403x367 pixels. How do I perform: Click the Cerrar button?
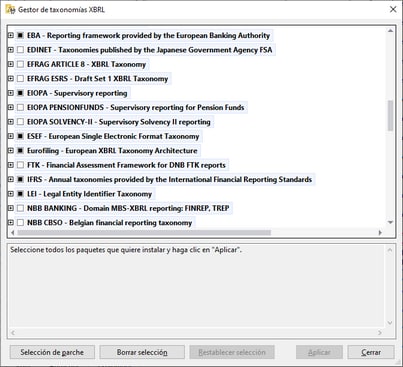(x=371, y=352)
